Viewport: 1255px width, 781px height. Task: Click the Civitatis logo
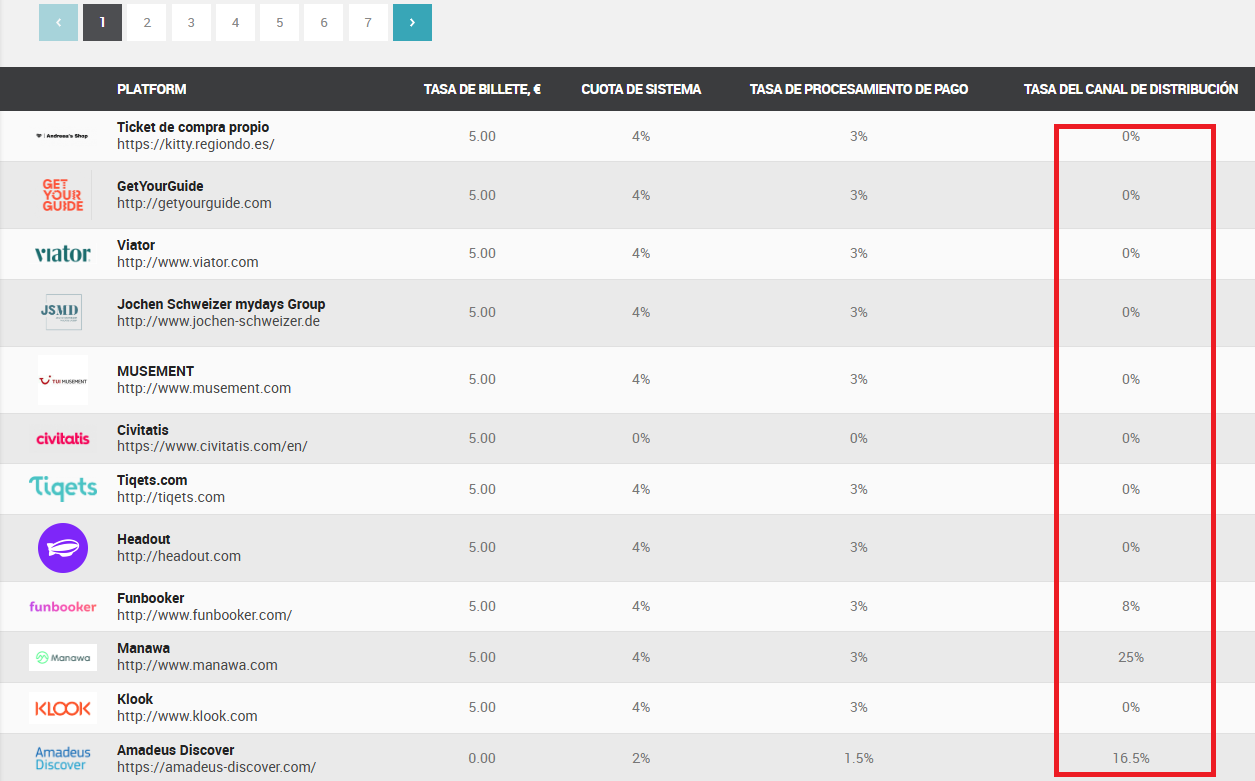pyautogui.click(x=63, y=438)
